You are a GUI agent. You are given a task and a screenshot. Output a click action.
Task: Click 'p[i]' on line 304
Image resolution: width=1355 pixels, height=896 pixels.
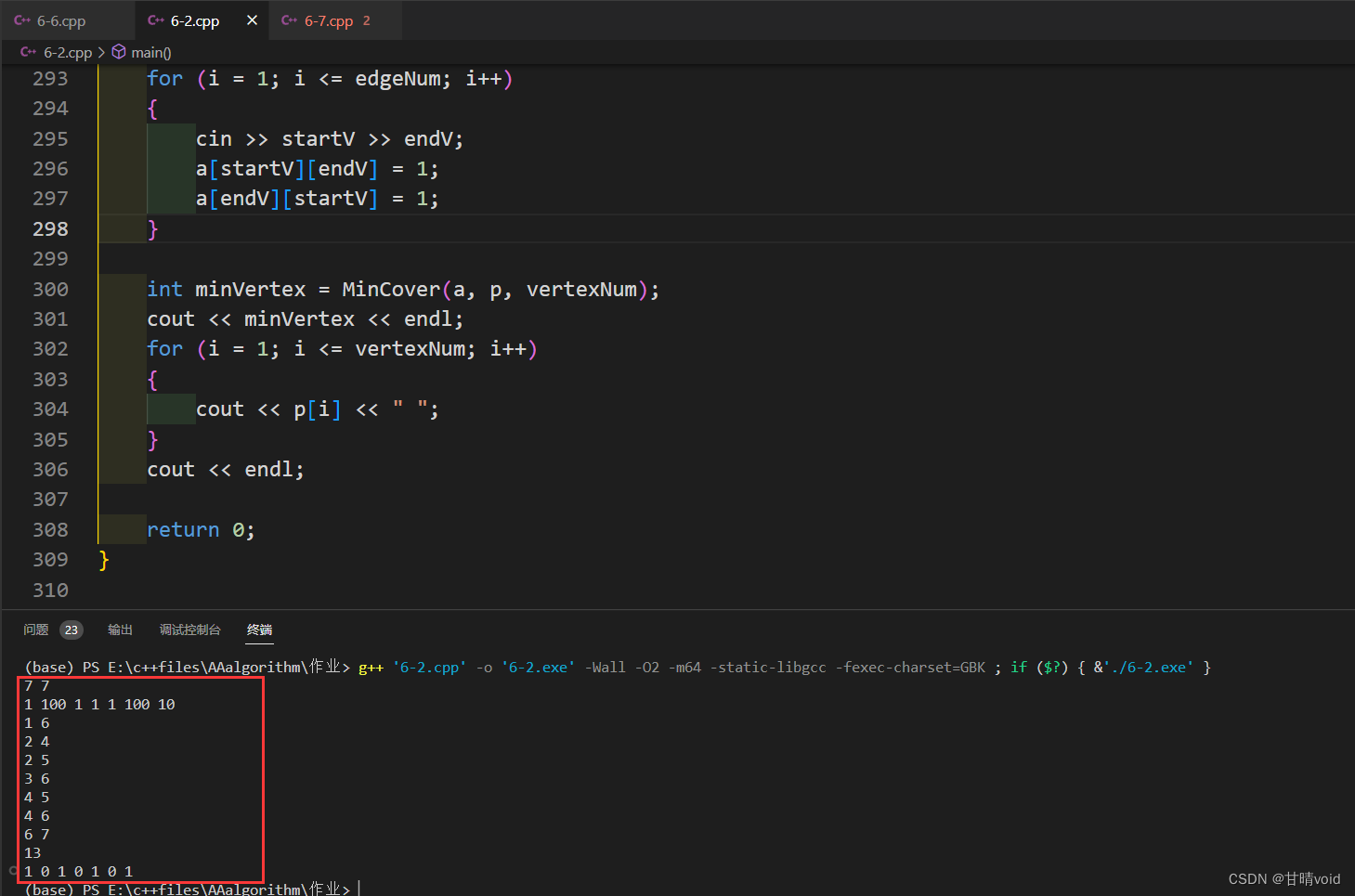318,409
